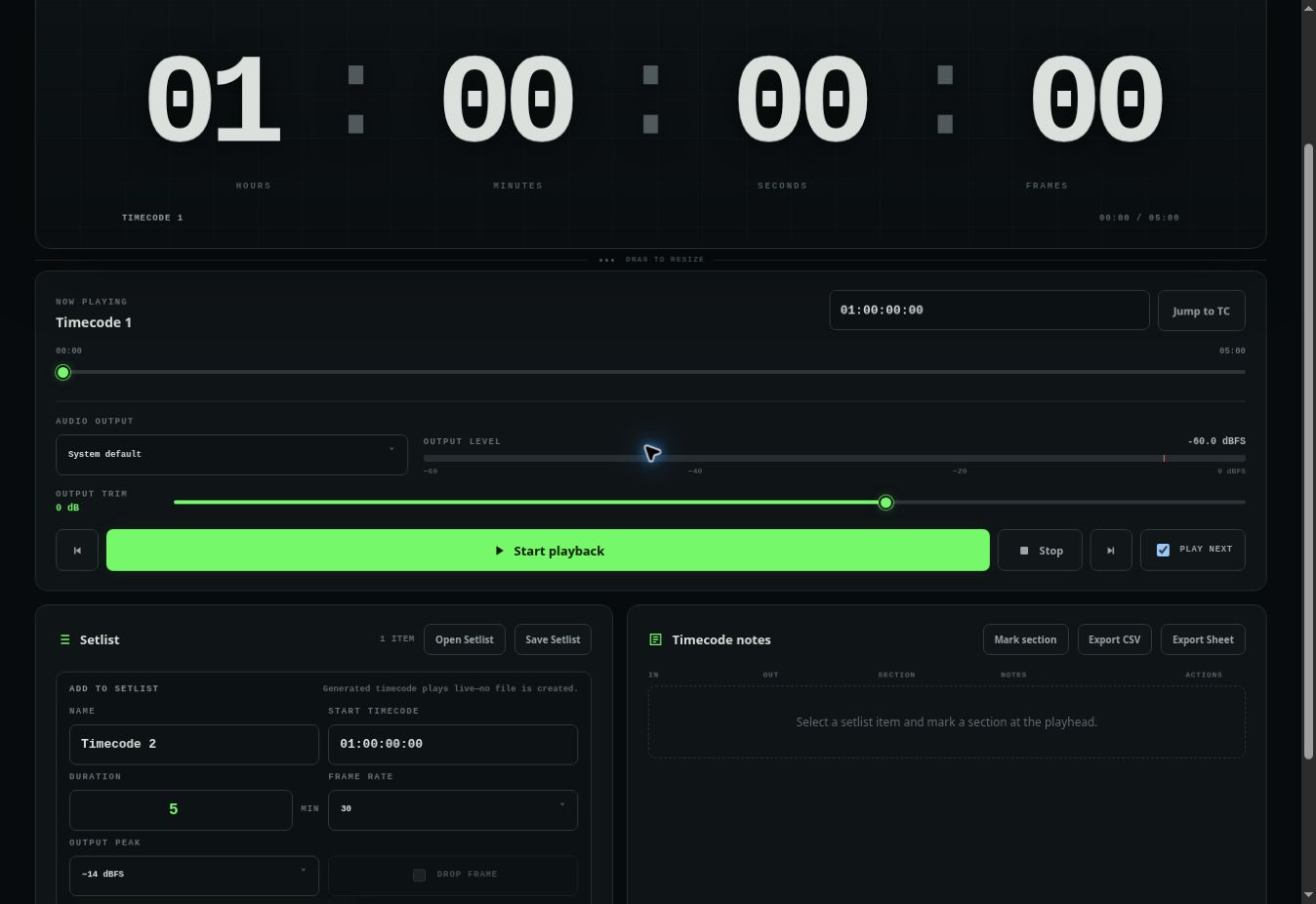Open the Audio Output device dropdown

(231, 455)
